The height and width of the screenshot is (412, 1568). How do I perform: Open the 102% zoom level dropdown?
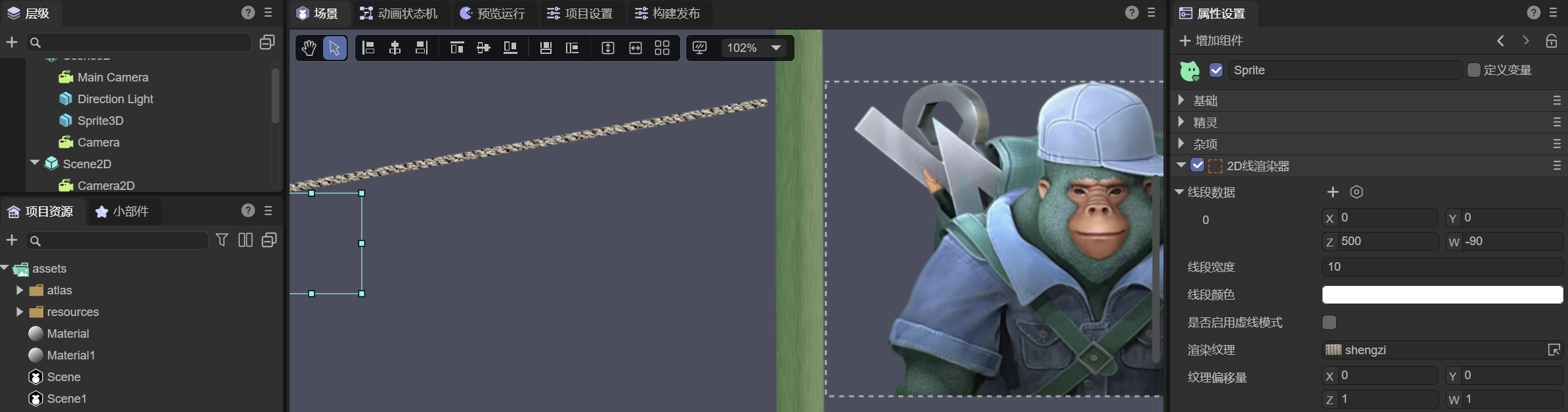click(x=775, y=48)
